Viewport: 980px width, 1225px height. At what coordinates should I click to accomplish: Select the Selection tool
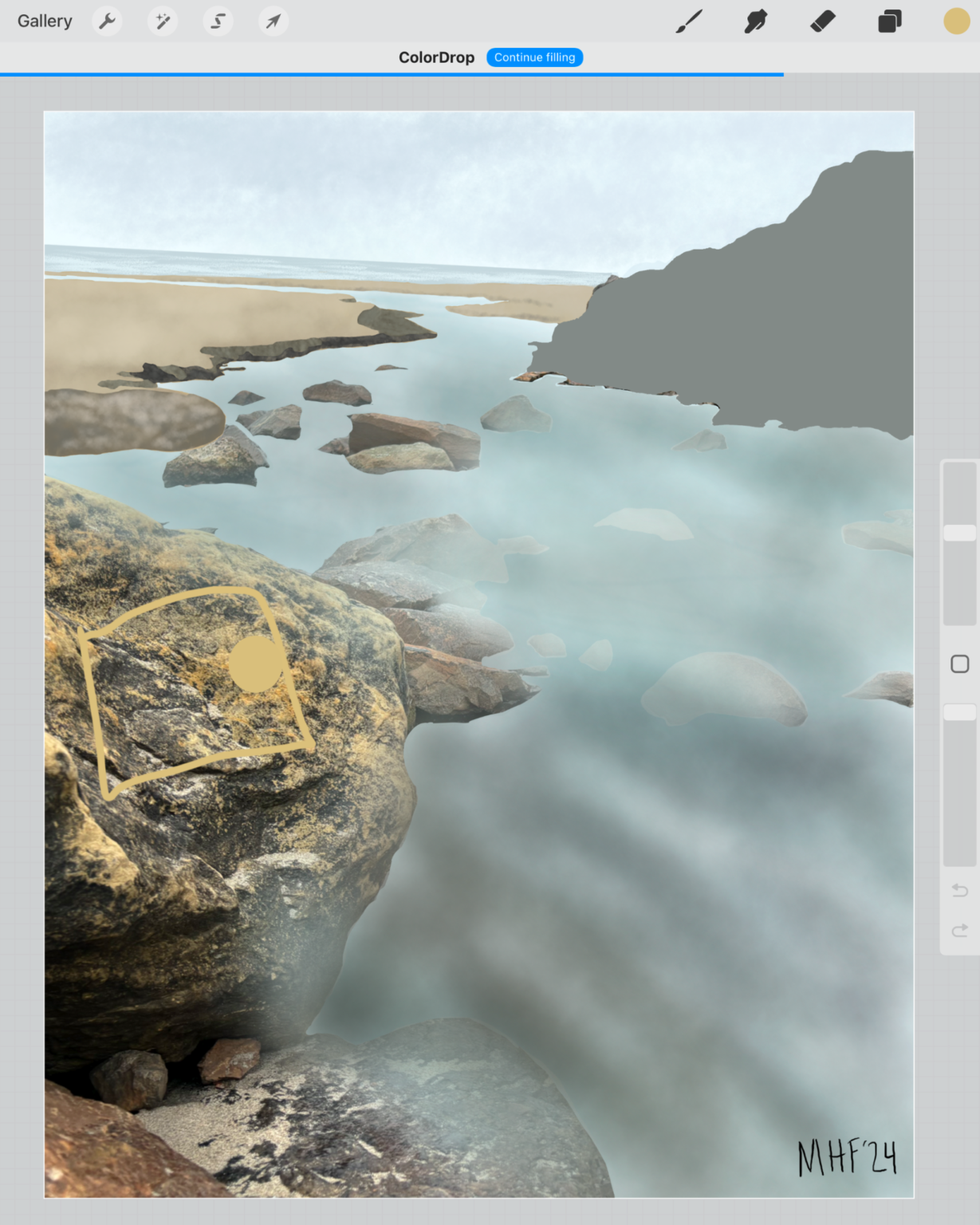click(218, 21)
